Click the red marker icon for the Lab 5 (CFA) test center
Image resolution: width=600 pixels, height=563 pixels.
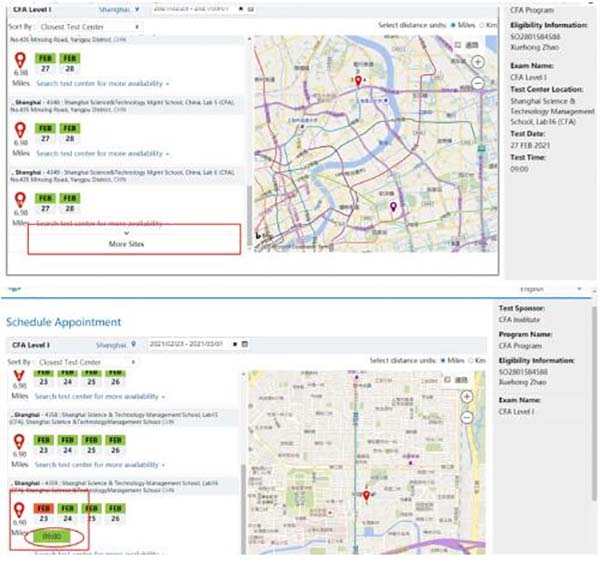click(x=20, y=129)
